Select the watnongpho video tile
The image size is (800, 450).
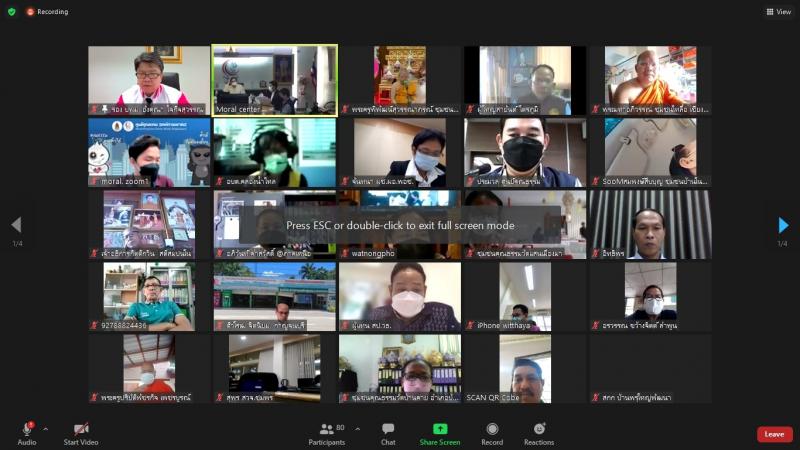click(400, 224)
